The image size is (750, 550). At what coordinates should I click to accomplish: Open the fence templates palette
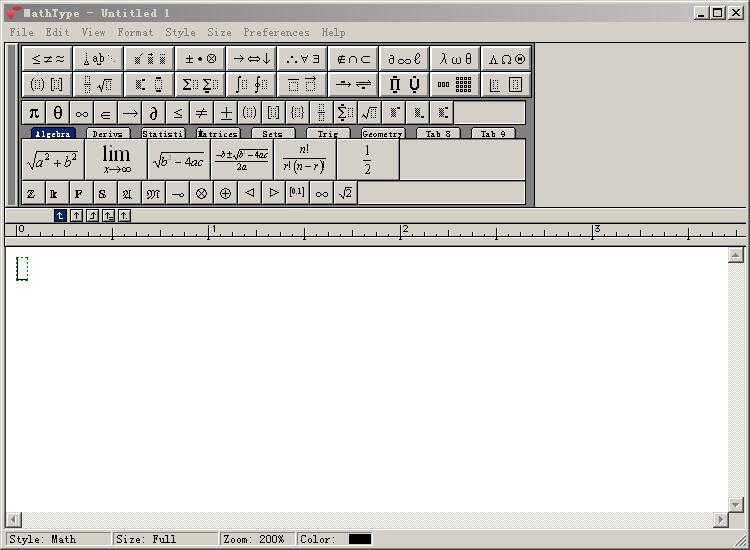(47, 85)
